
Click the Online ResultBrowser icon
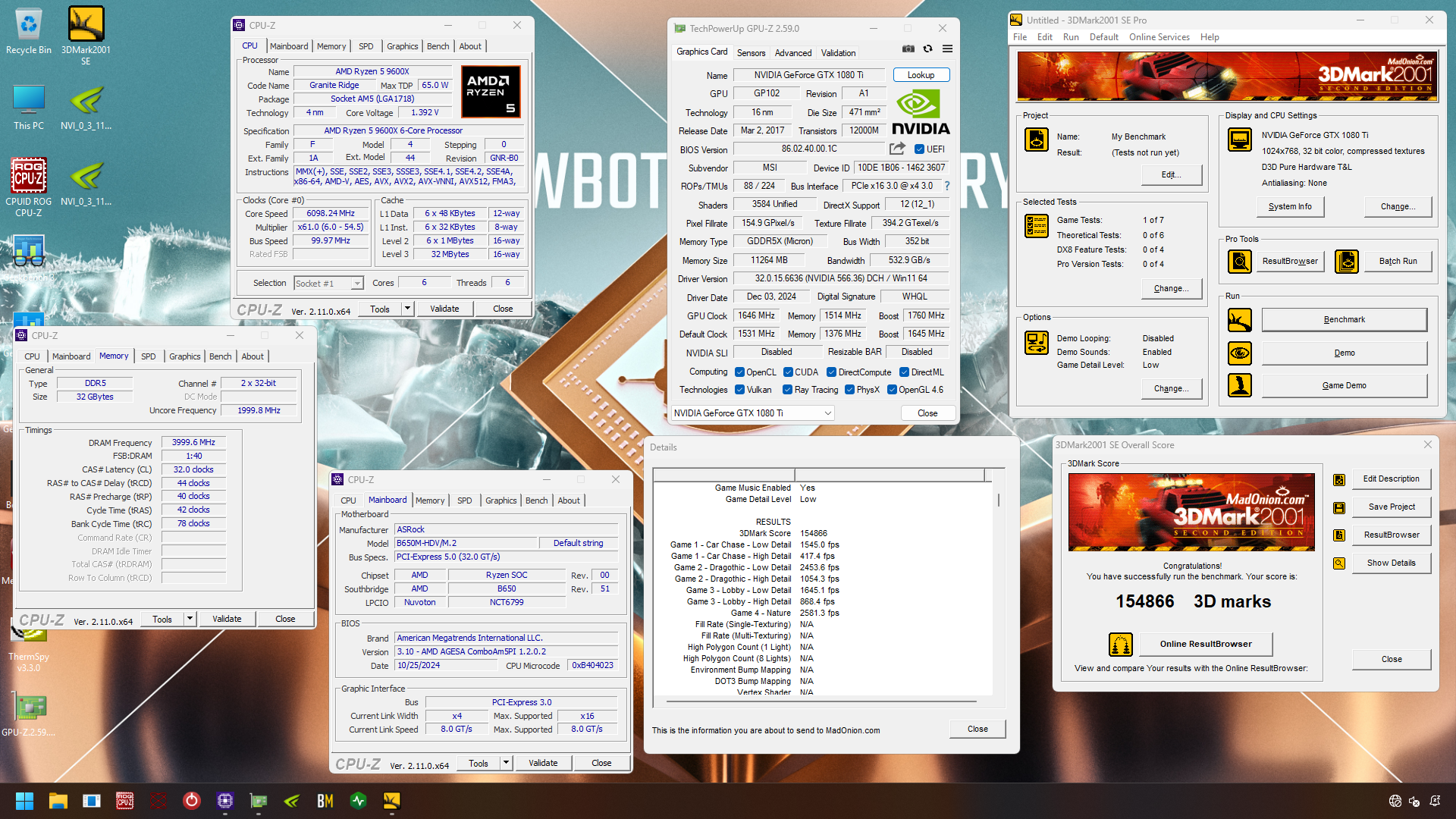(x=1120, y=645)
